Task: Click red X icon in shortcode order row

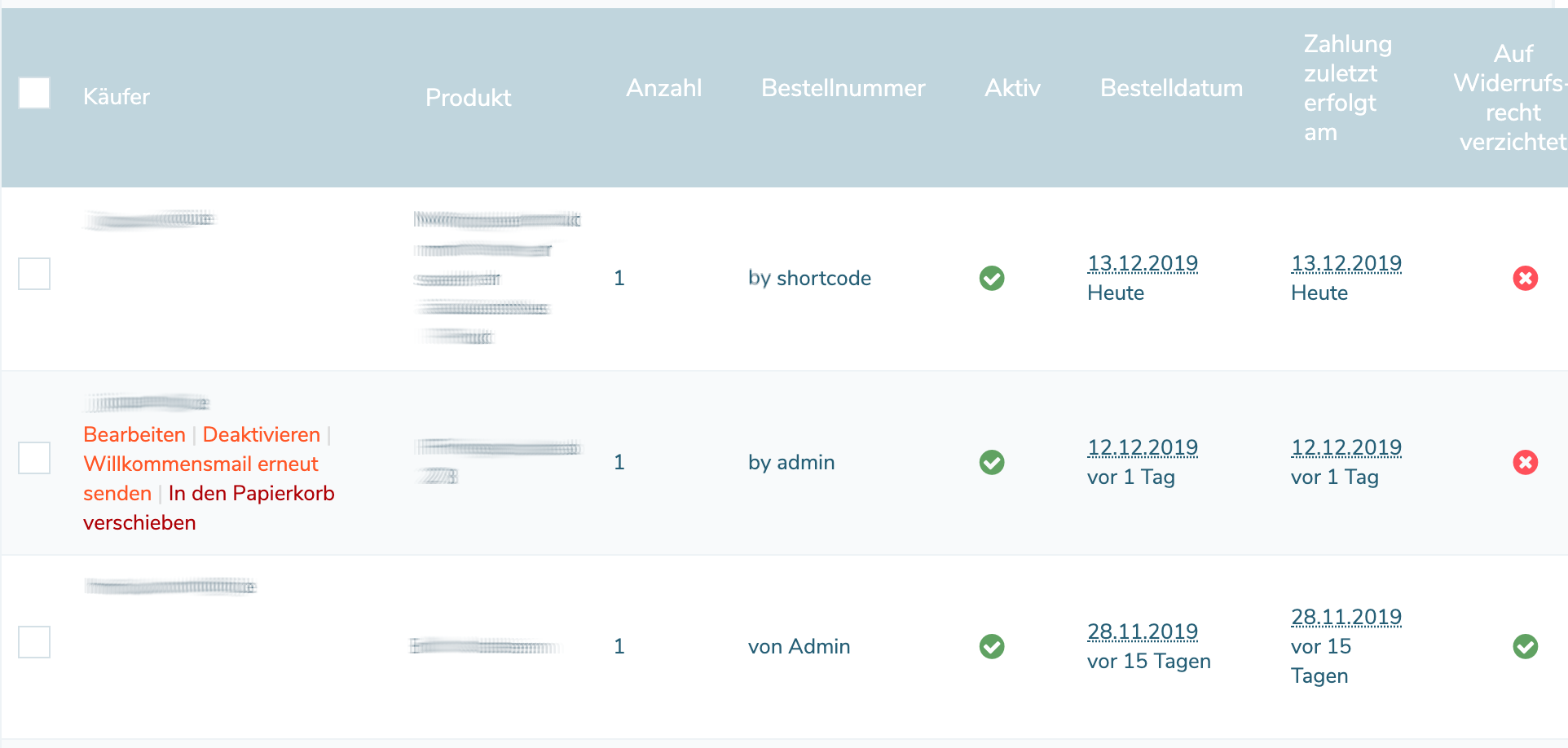Action: (x=1525, y=279)
